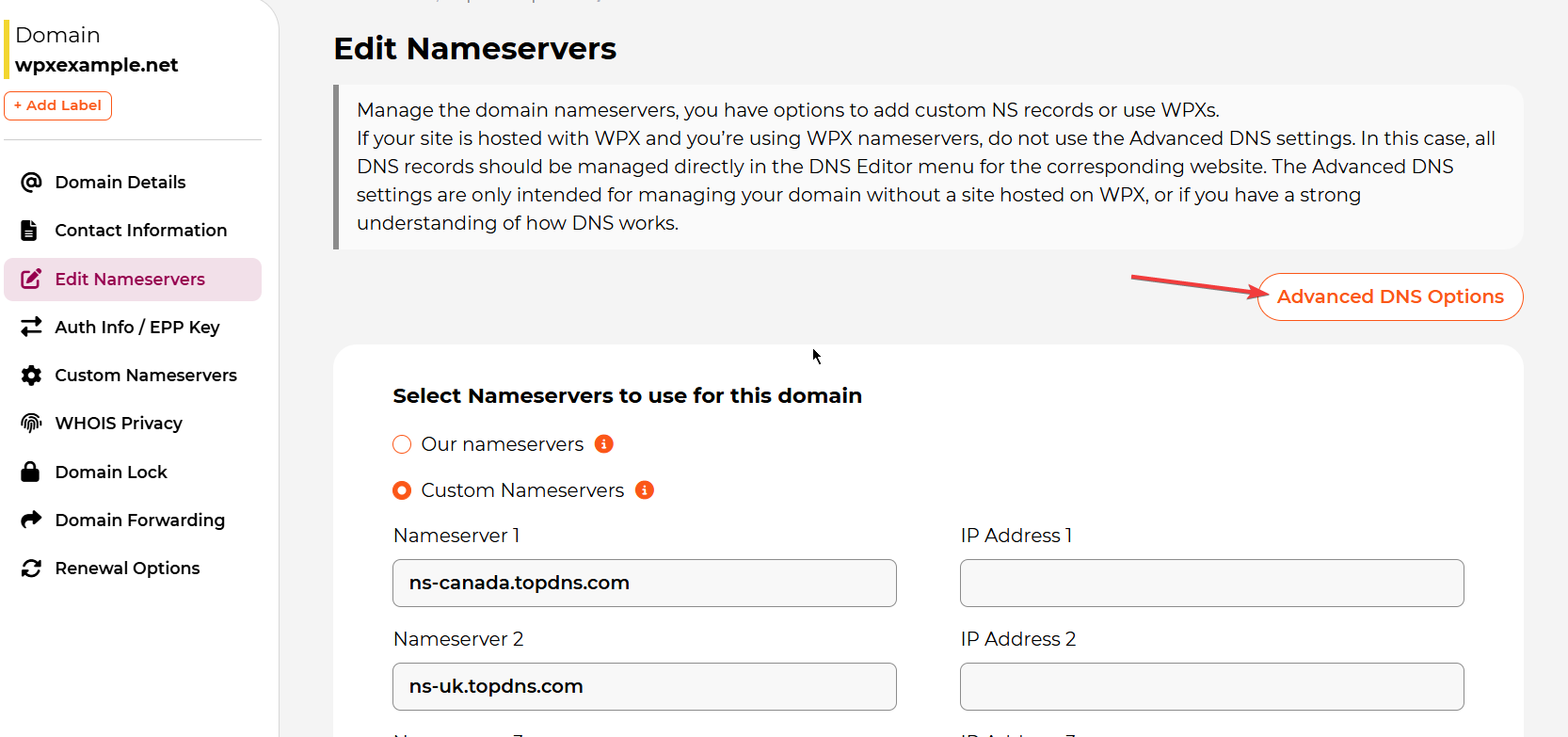The image size is (1568, 737).
Task: Select the Our nameservers radio button
Action: (x=402, y=444)
